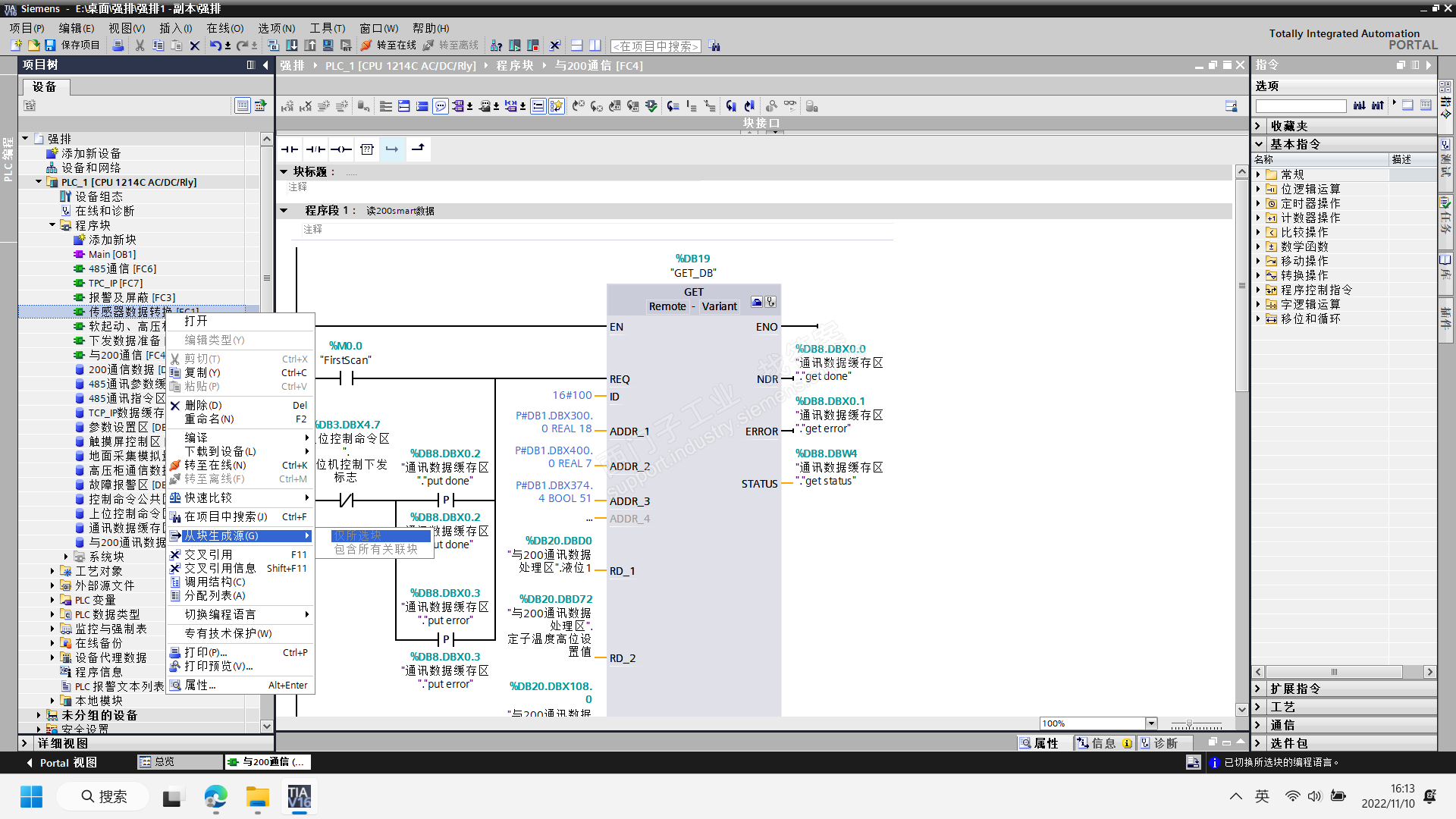Insert an output coil instruction

341,149
